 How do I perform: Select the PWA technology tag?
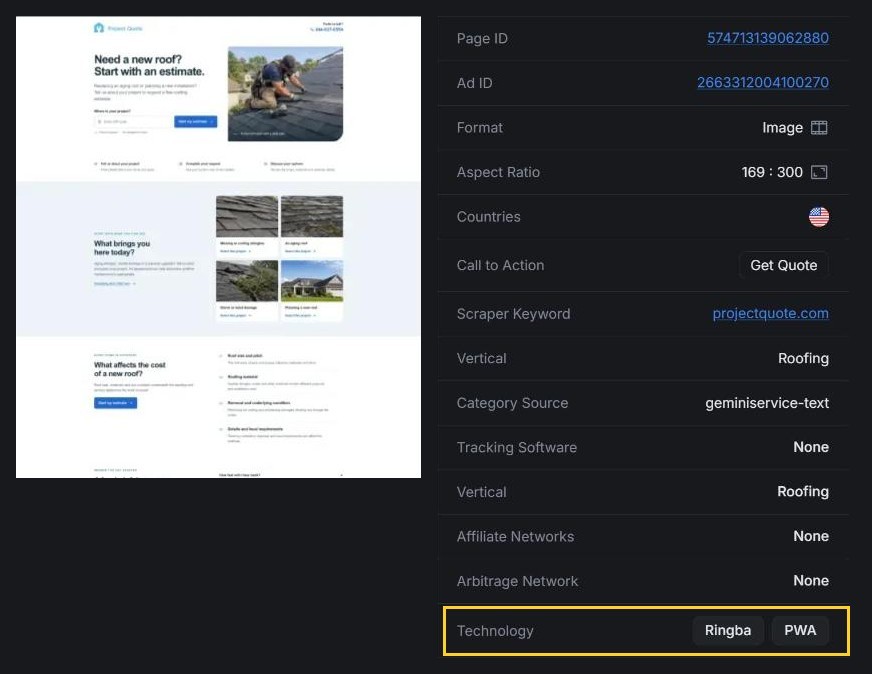point(800,631)
